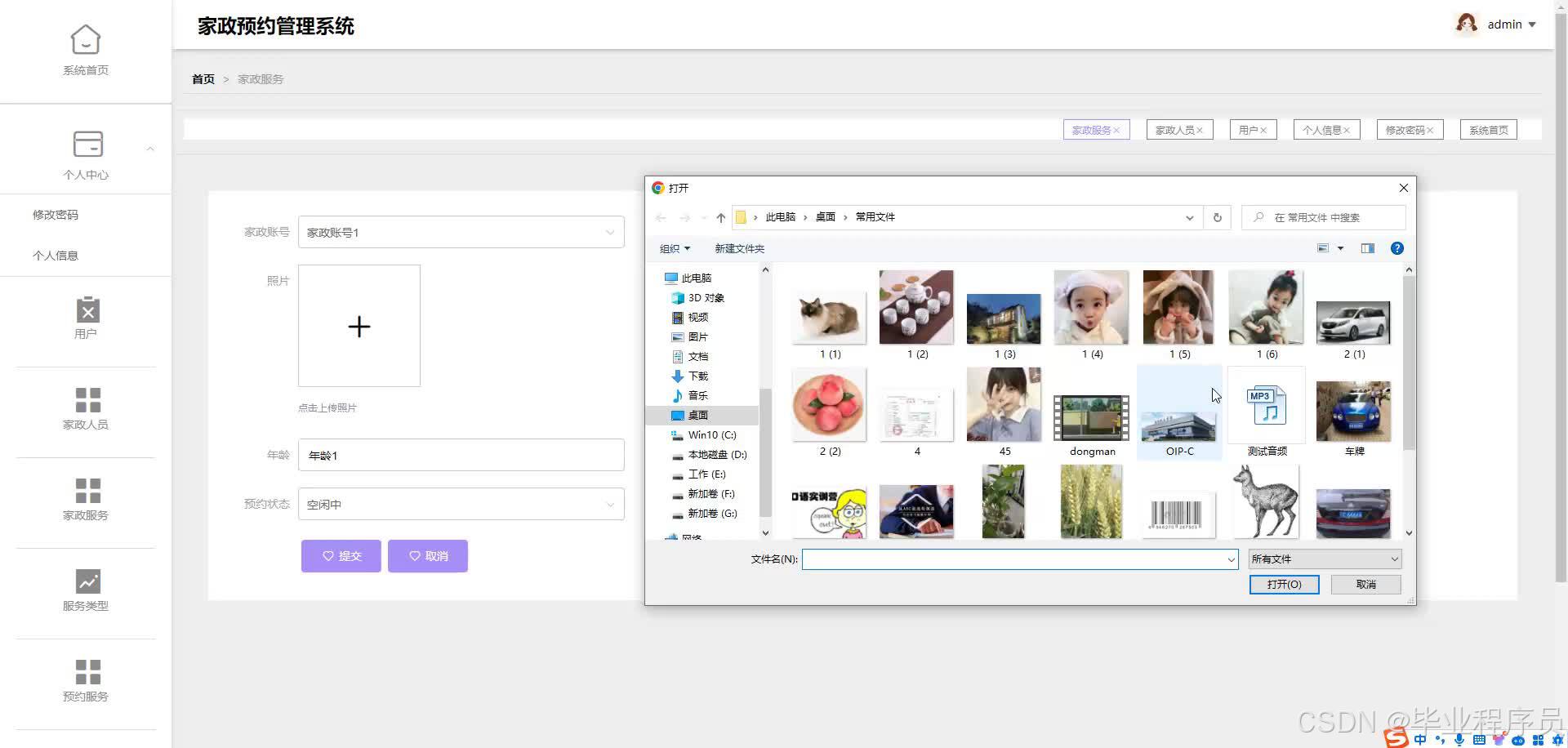Select Win10 (C:) drive in tree
Screen dimensions: 1568x748
(x=712, y=435)
